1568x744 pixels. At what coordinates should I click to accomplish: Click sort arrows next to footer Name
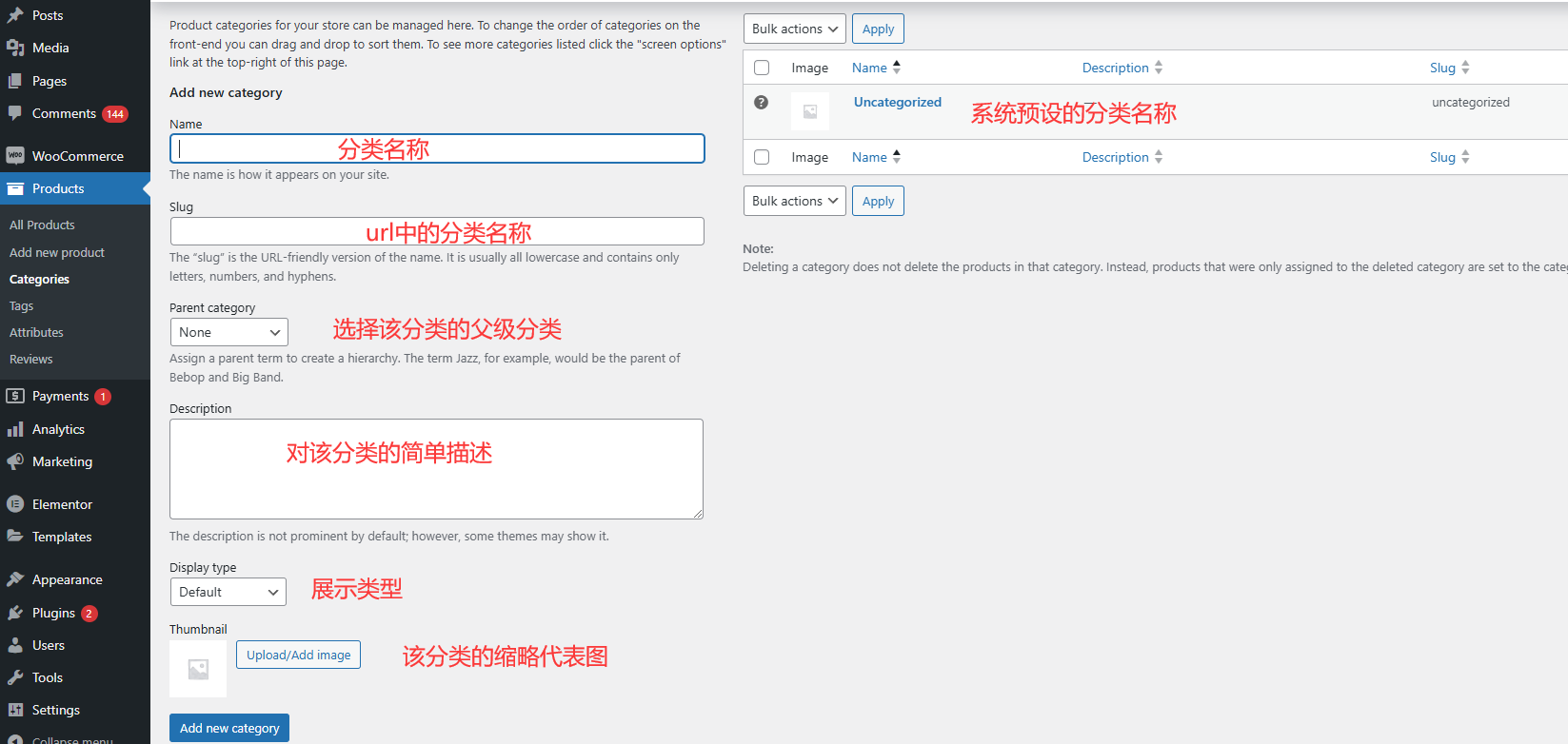[897, 157]
